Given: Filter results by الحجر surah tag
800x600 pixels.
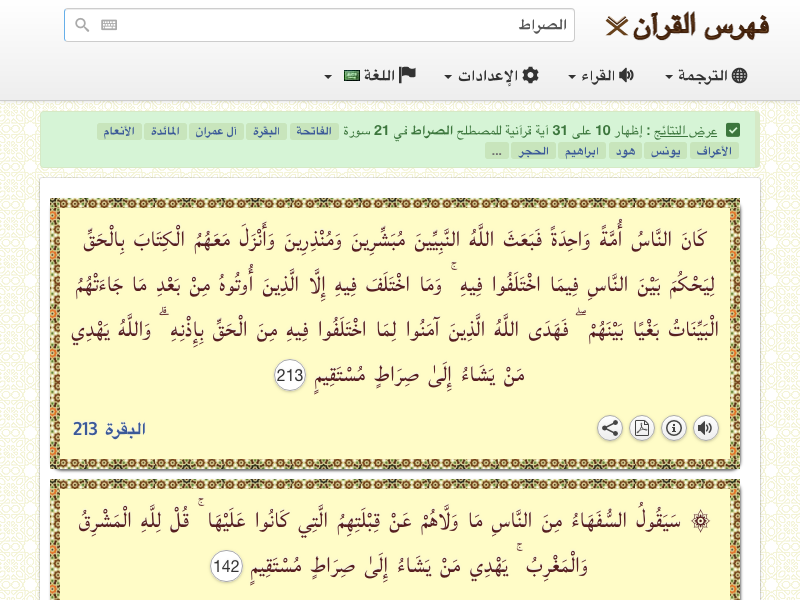Looking at the screenshot, I should tap(533, 151).
